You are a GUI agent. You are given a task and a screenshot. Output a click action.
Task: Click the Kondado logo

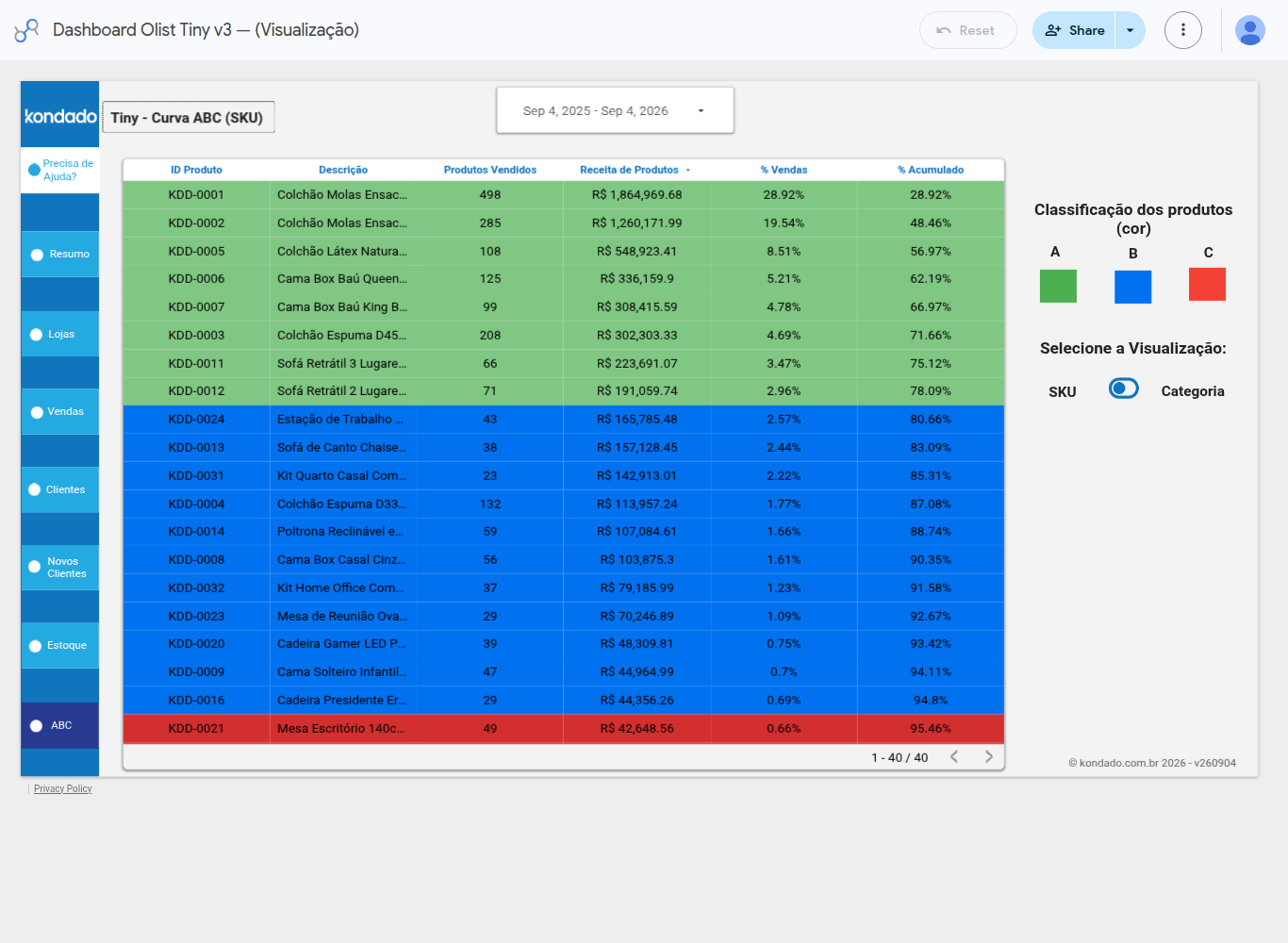[60, 116]
